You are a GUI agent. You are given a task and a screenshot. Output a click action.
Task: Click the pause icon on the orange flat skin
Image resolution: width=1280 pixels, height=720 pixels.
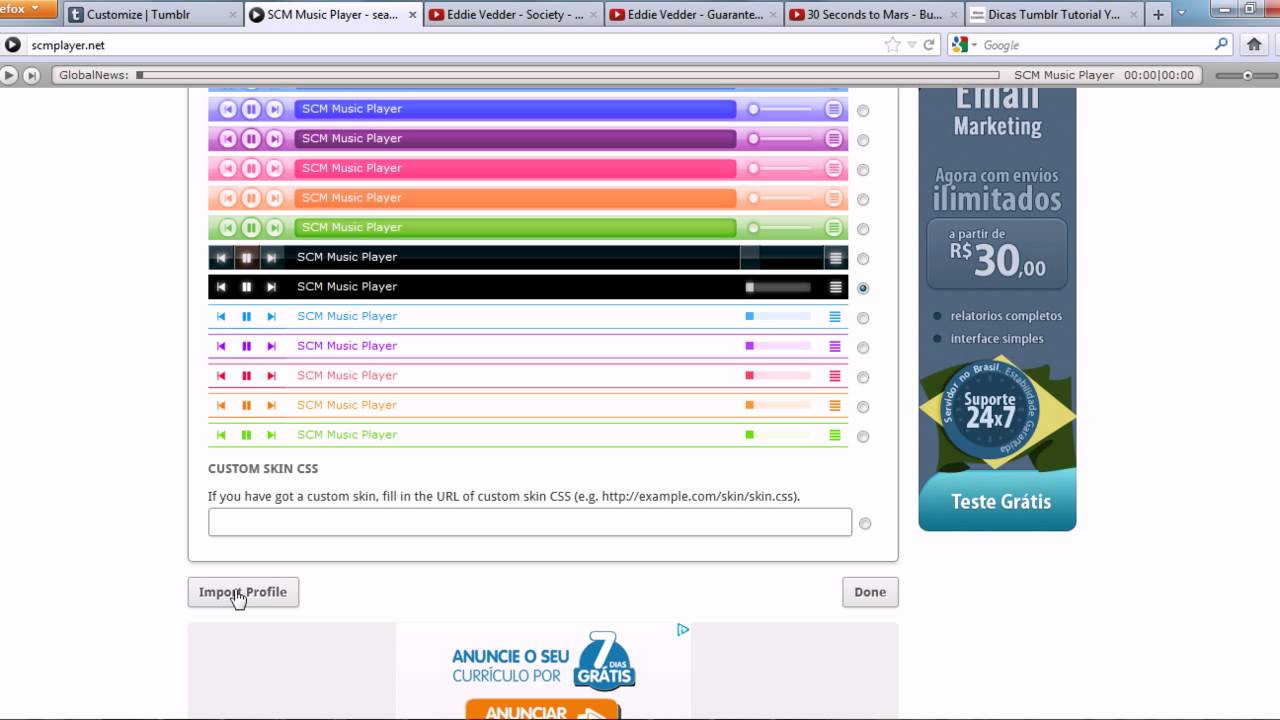pos(246,405)
